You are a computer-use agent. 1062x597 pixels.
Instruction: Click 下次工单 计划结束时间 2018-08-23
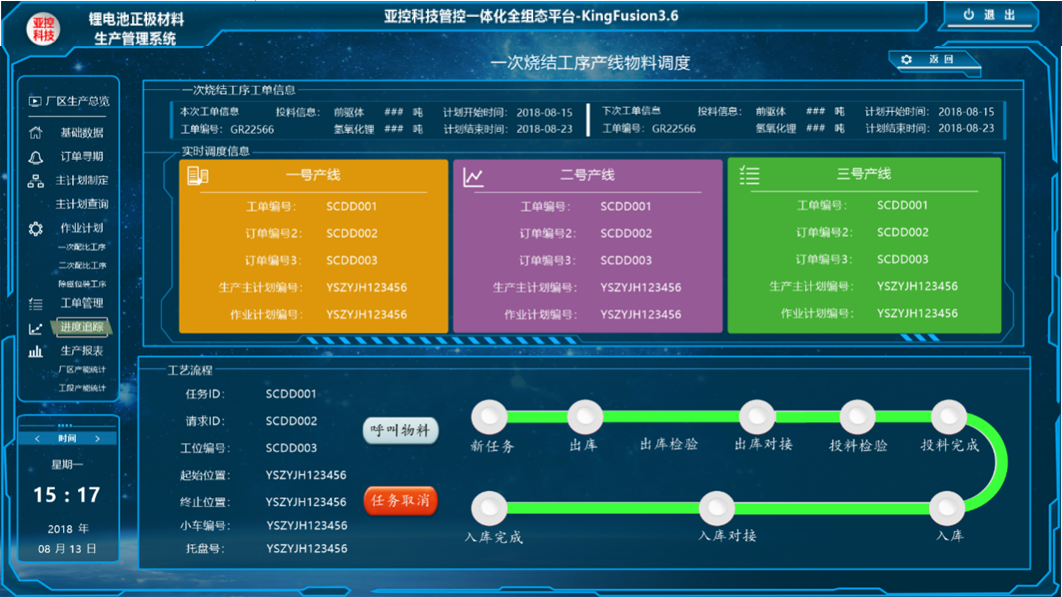[966, 128]
